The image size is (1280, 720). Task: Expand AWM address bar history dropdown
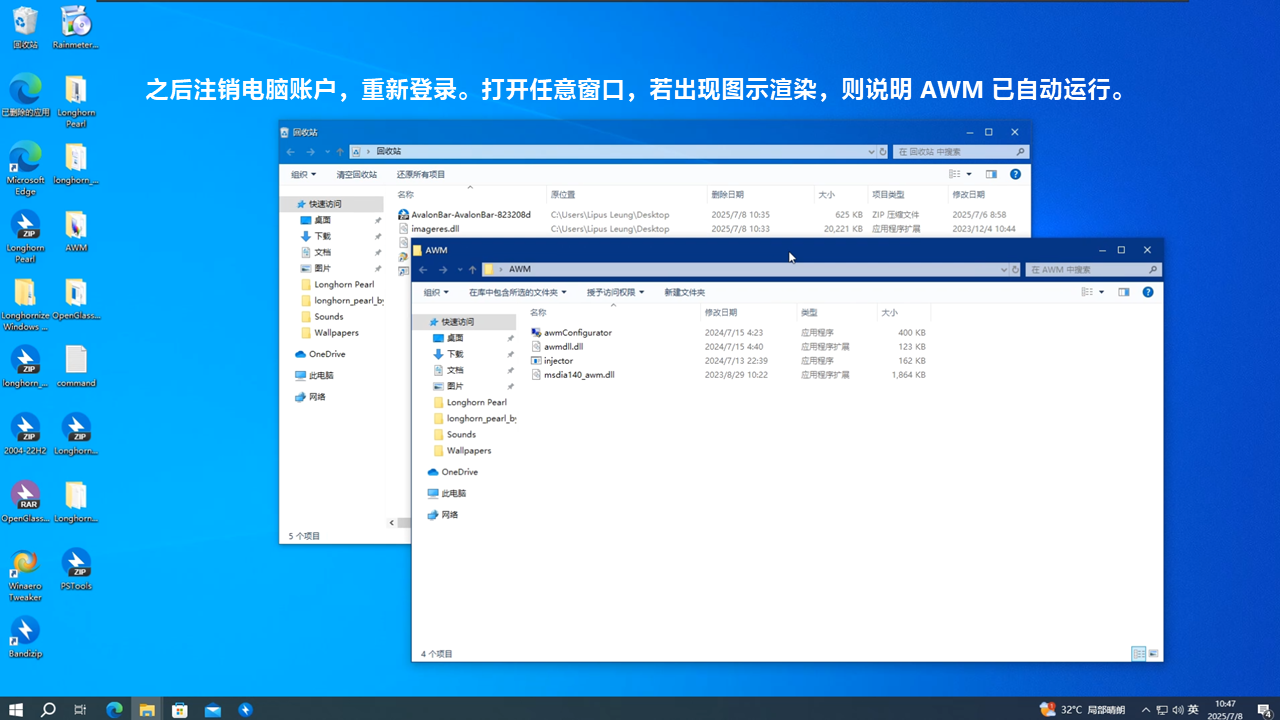click(x=1004, y=269)
